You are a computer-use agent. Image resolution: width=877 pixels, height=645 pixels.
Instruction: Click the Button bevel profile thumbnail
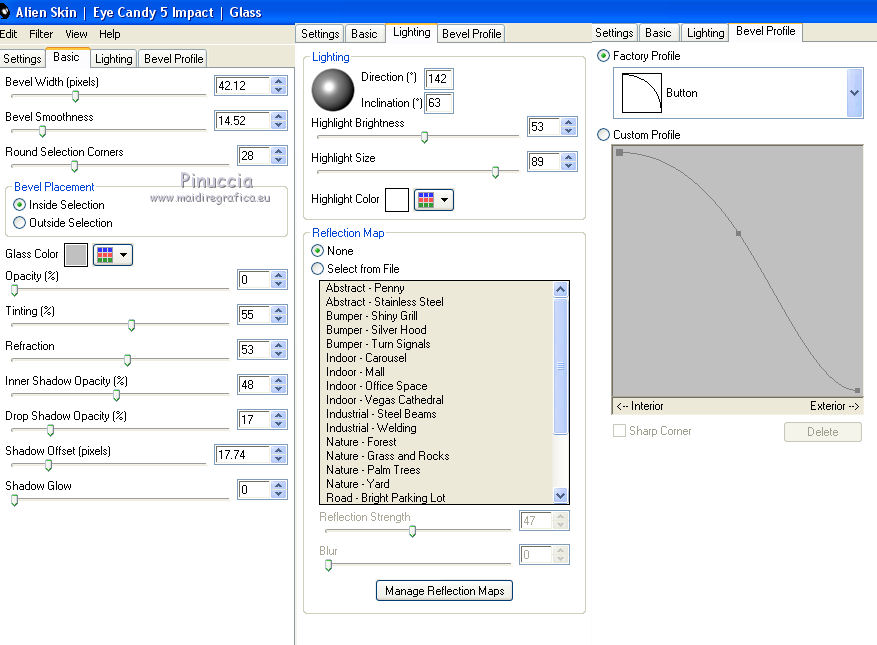642,93
